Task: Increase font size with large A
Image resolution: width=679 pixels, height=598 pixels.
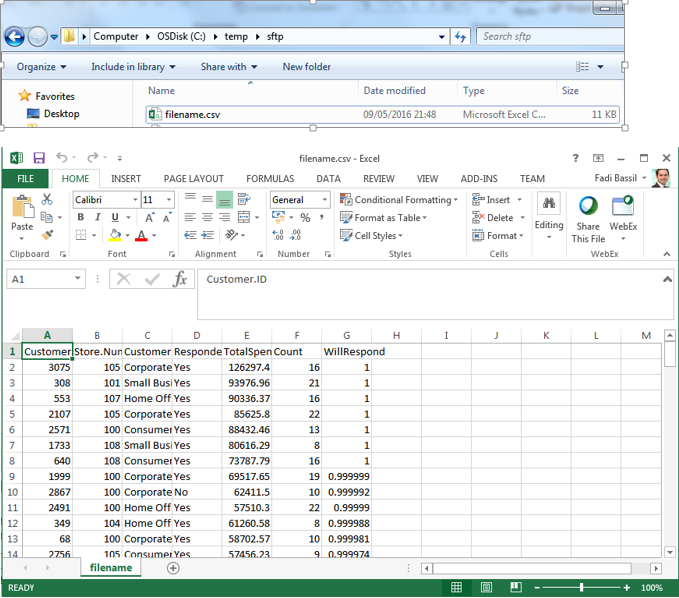Action: (149, 217)
